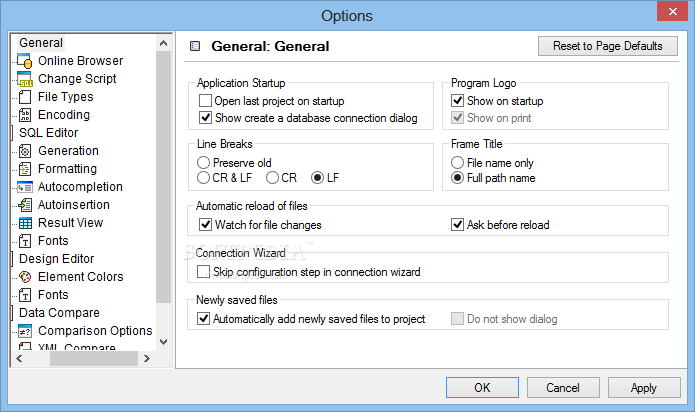Click the Fonts icon under SQL Editor
Viewport: 695px width, 412px height.
coord(25,241)
